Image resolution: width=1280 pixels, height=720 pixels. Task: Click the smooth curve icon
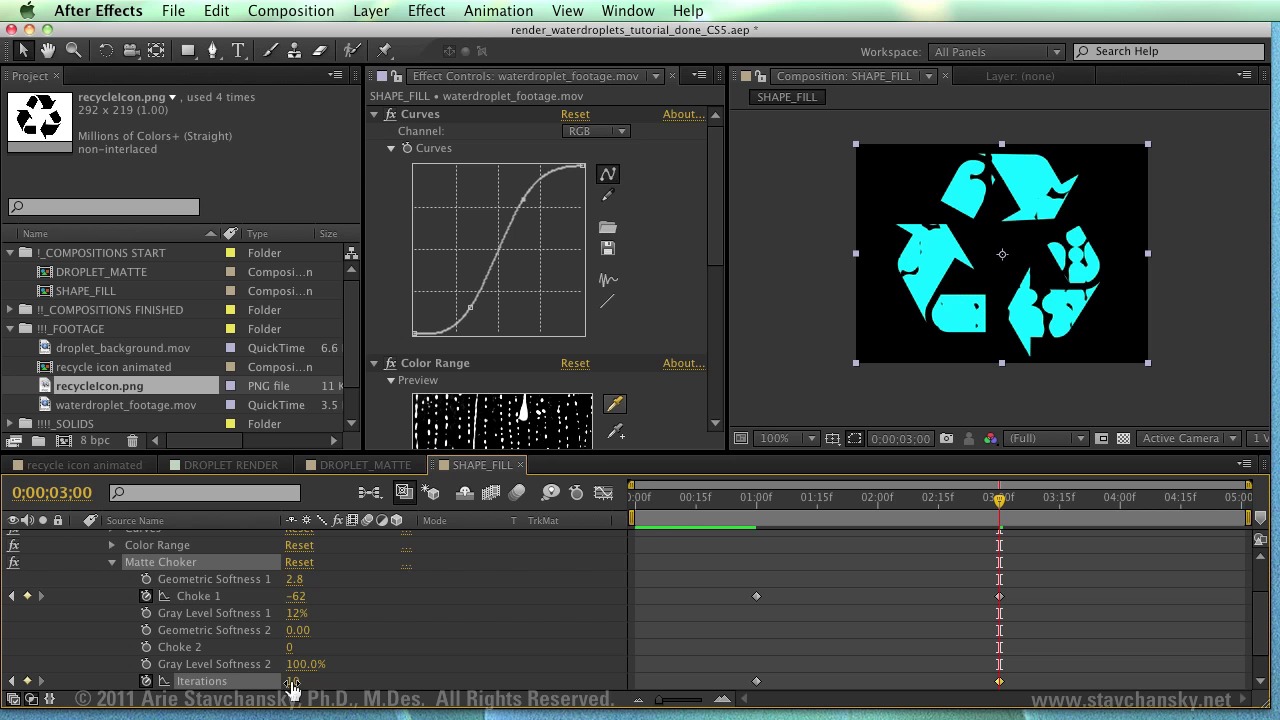(x=608, y=281)
